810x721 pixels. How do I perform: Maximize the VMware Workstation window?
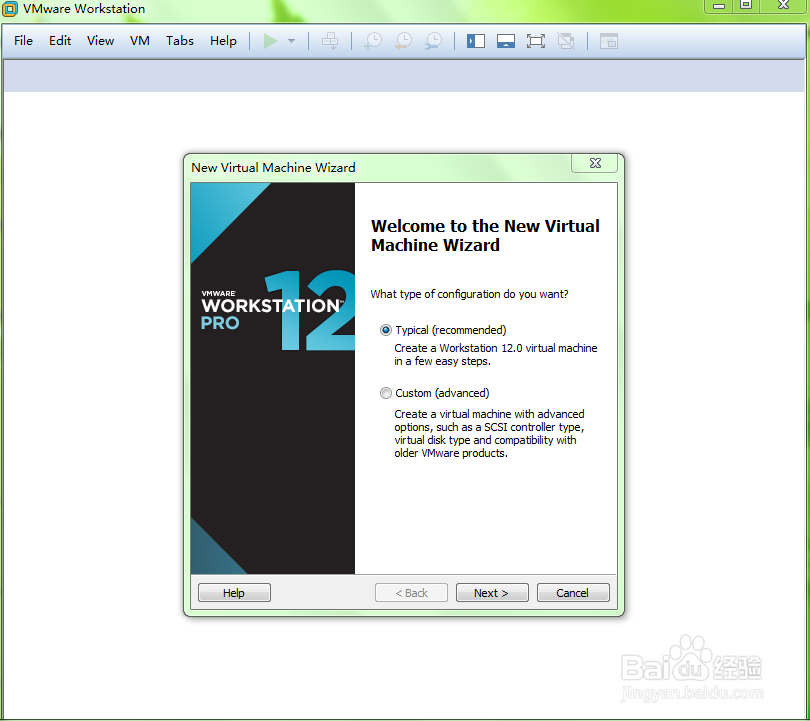(746, 5)
